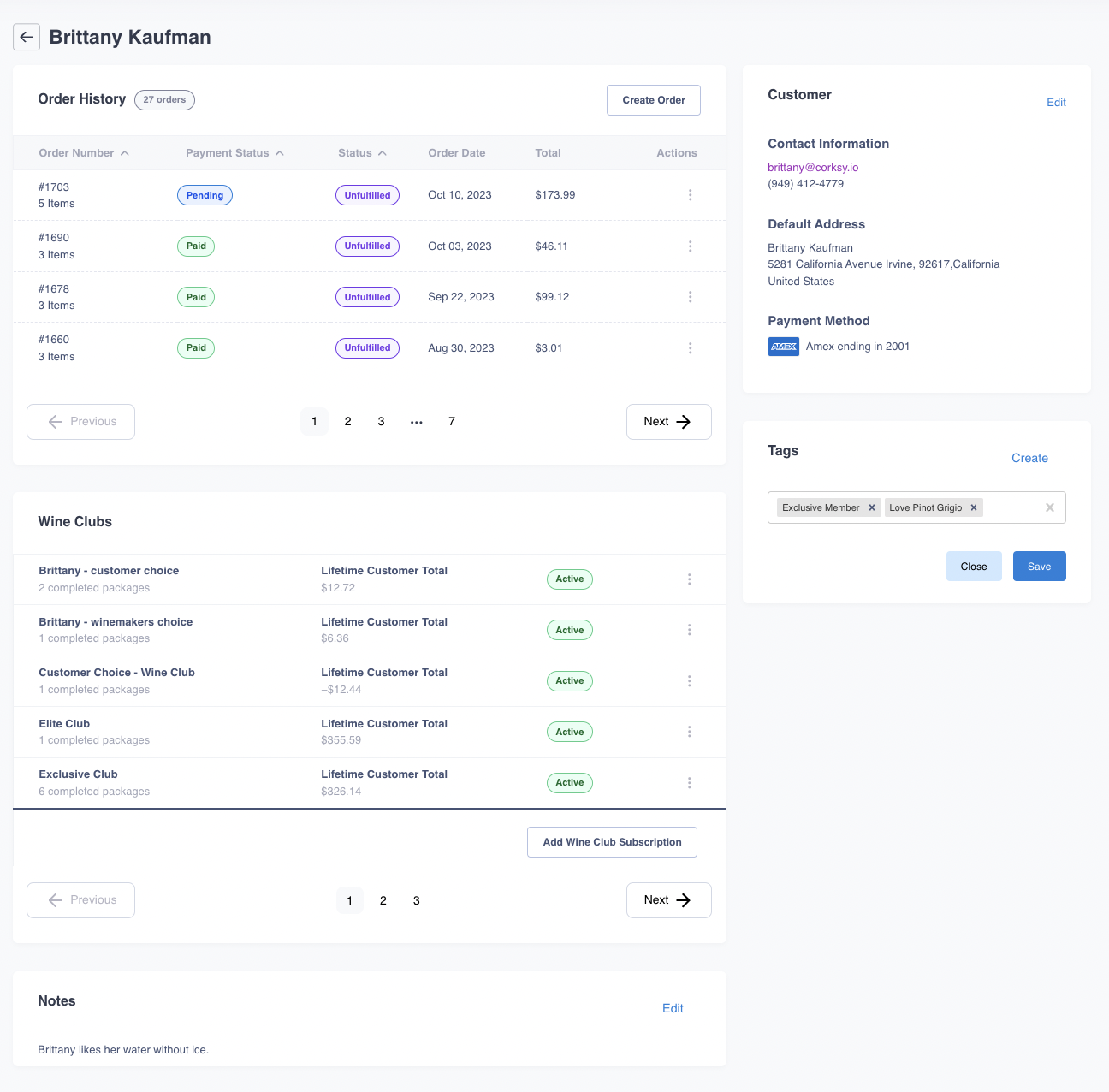Open three-dot menu for Elite Club
This screenshot has width=1109, height=1092.
point(689,732)
